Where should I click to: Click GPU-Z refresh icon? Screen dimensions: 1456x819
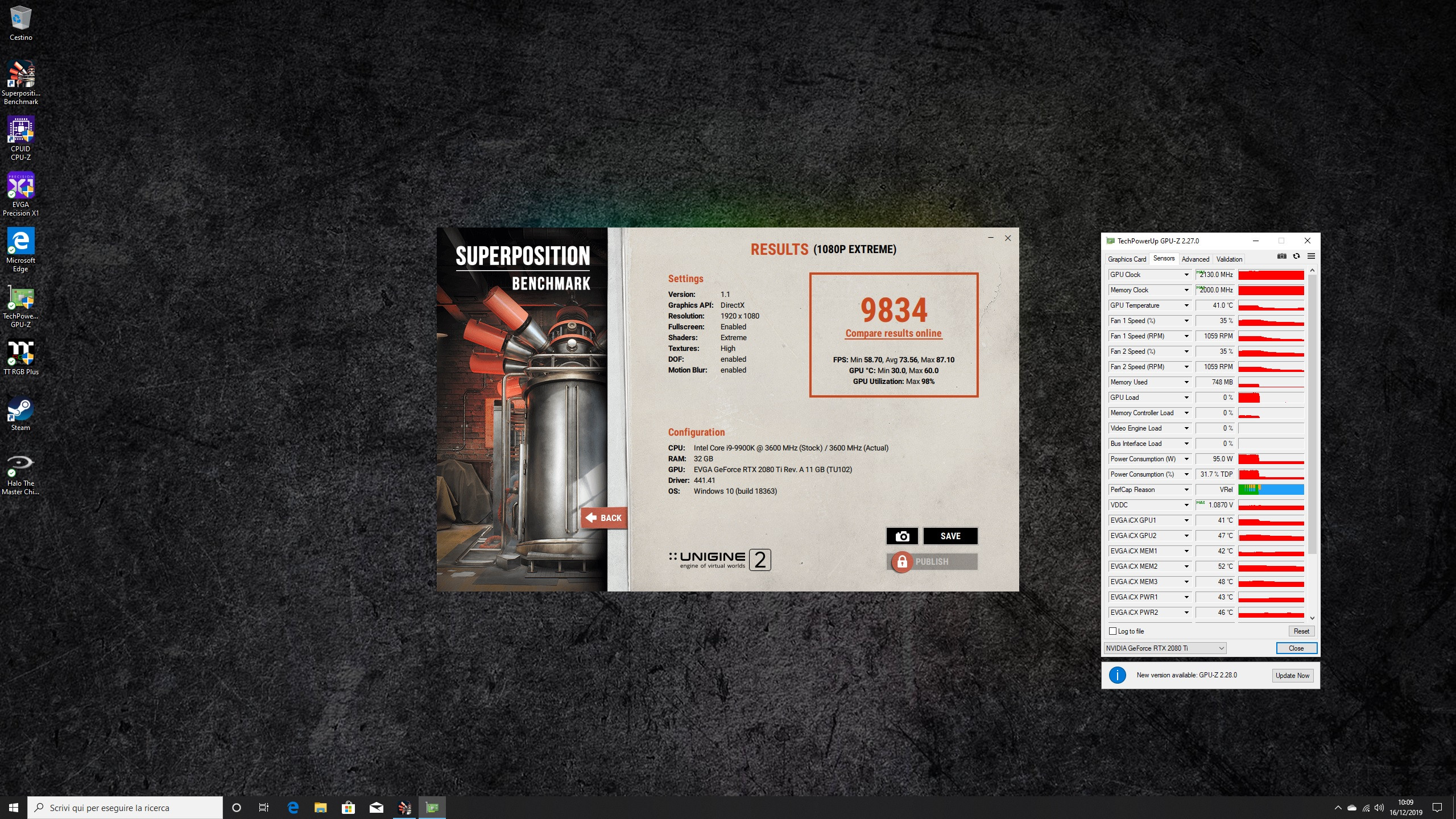pyautogui.click(x=1296, y=257)
